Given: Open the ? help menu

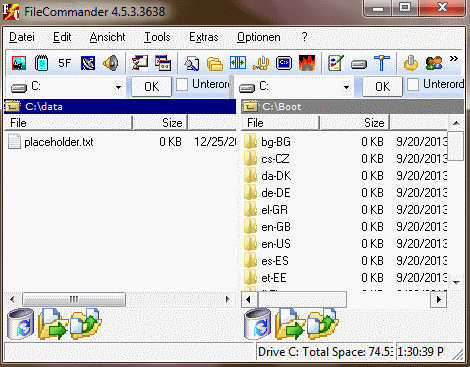Looking at the screenshot, I should [304, 37].
